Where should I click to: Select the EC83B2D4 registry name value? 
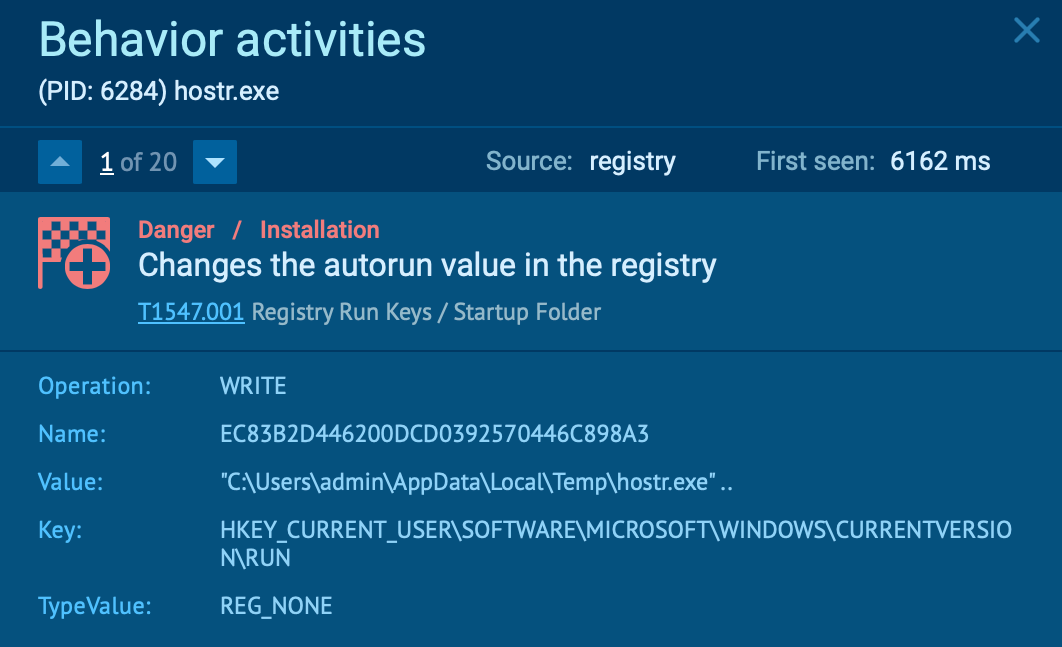tap(434, 434)
